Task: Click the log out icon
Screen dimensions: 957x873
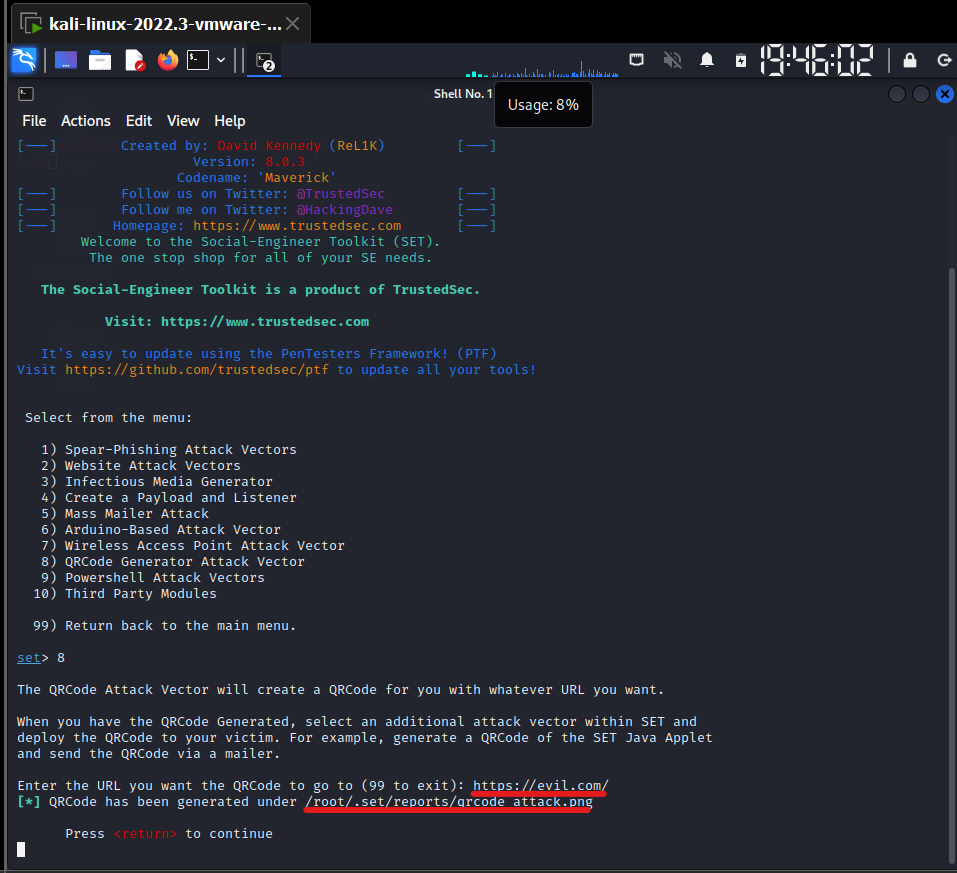Action: point(943,60)
